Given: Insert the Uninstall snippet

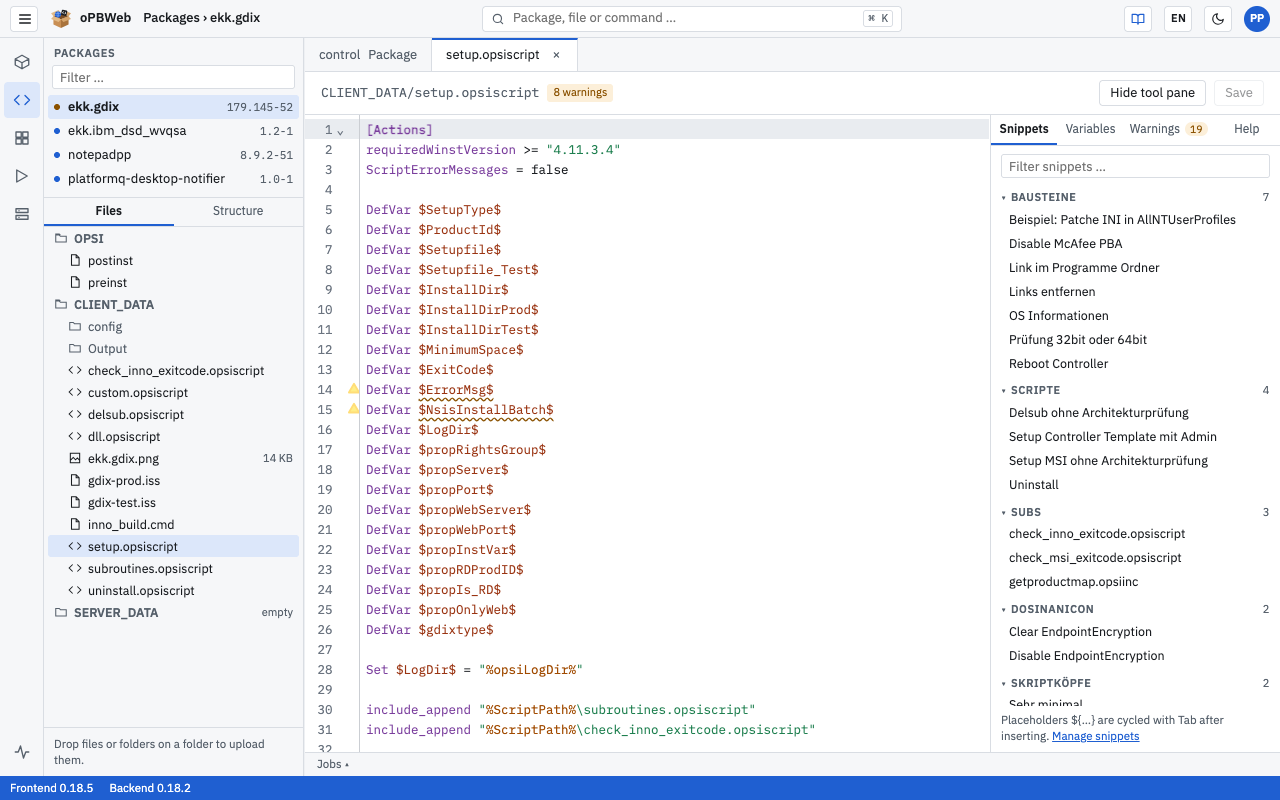Looking at the screenshot, I should 1135,484.
